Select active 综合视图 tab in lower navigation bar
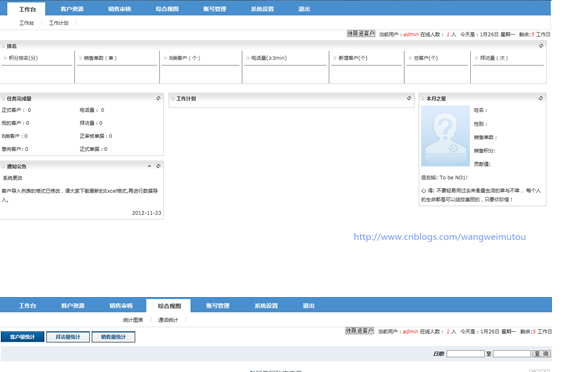The height and width of the screenshot is (372, 565). tap(169, 306)
